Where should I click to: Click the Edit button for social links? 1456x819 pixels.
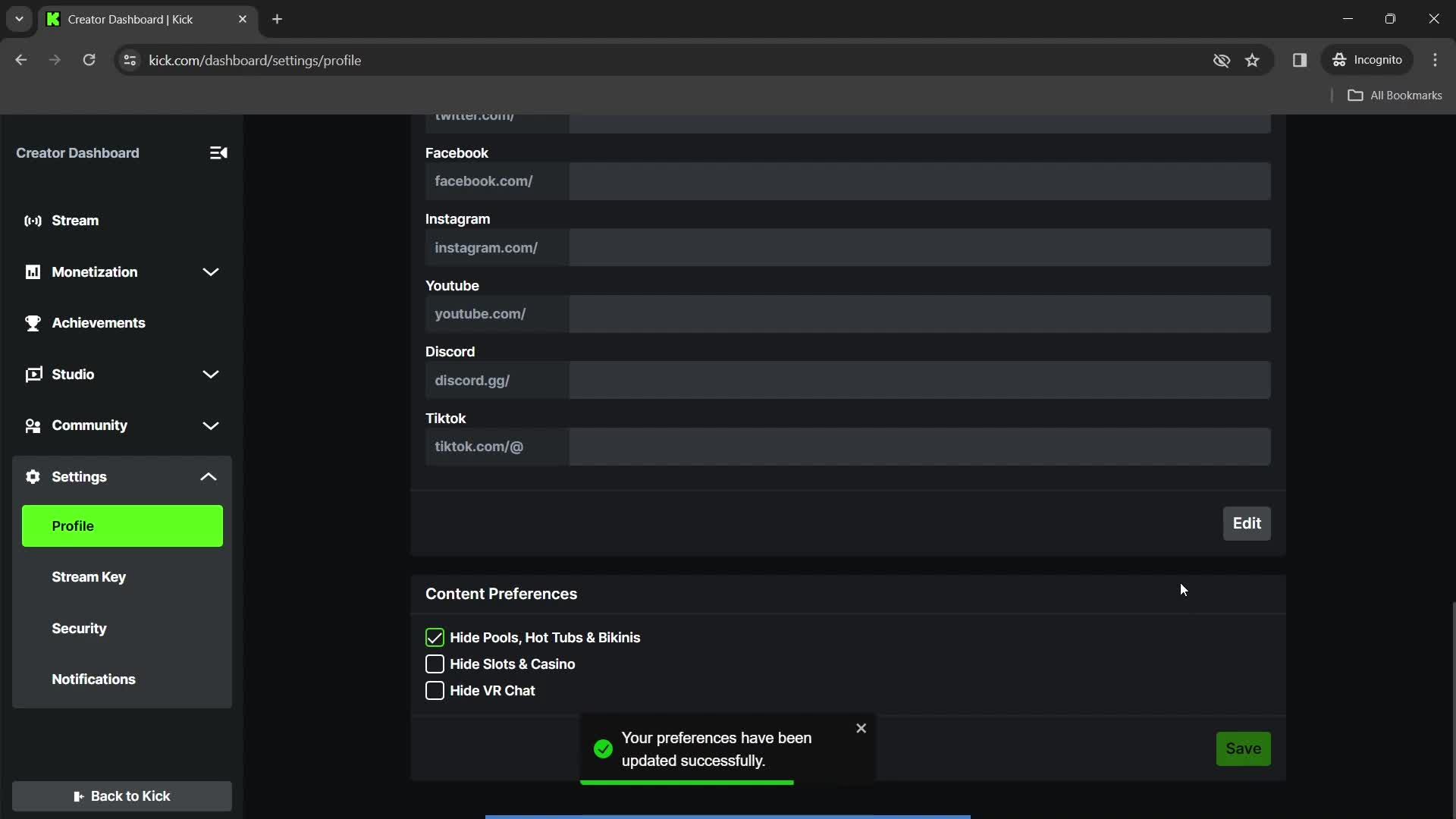(1247, 523)
